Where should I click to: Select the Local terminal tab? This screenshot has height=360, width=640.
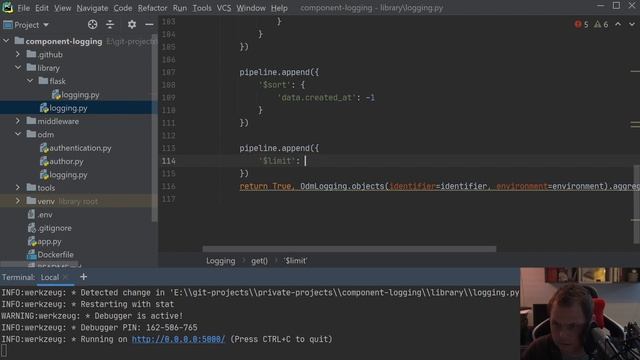[x=50, y=277]
